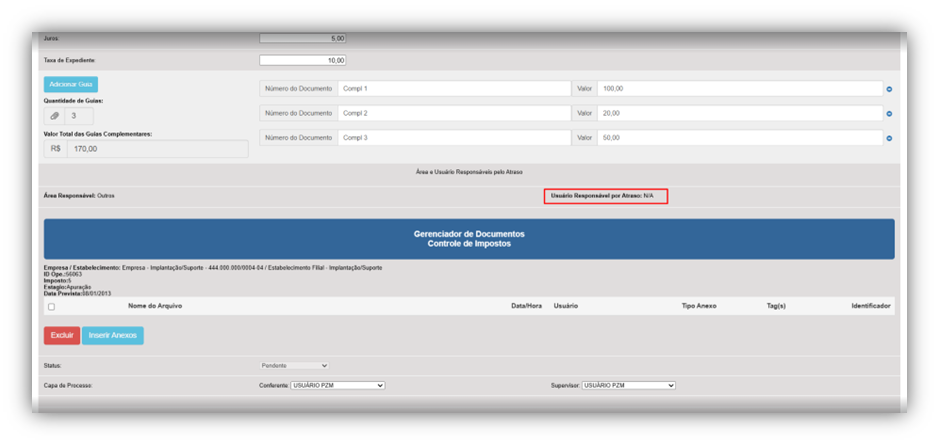Image resolution: width=939 pixels, height=445 pixels.
Task: Click the Valor field showing 100,00
Action: click(740, 88)
